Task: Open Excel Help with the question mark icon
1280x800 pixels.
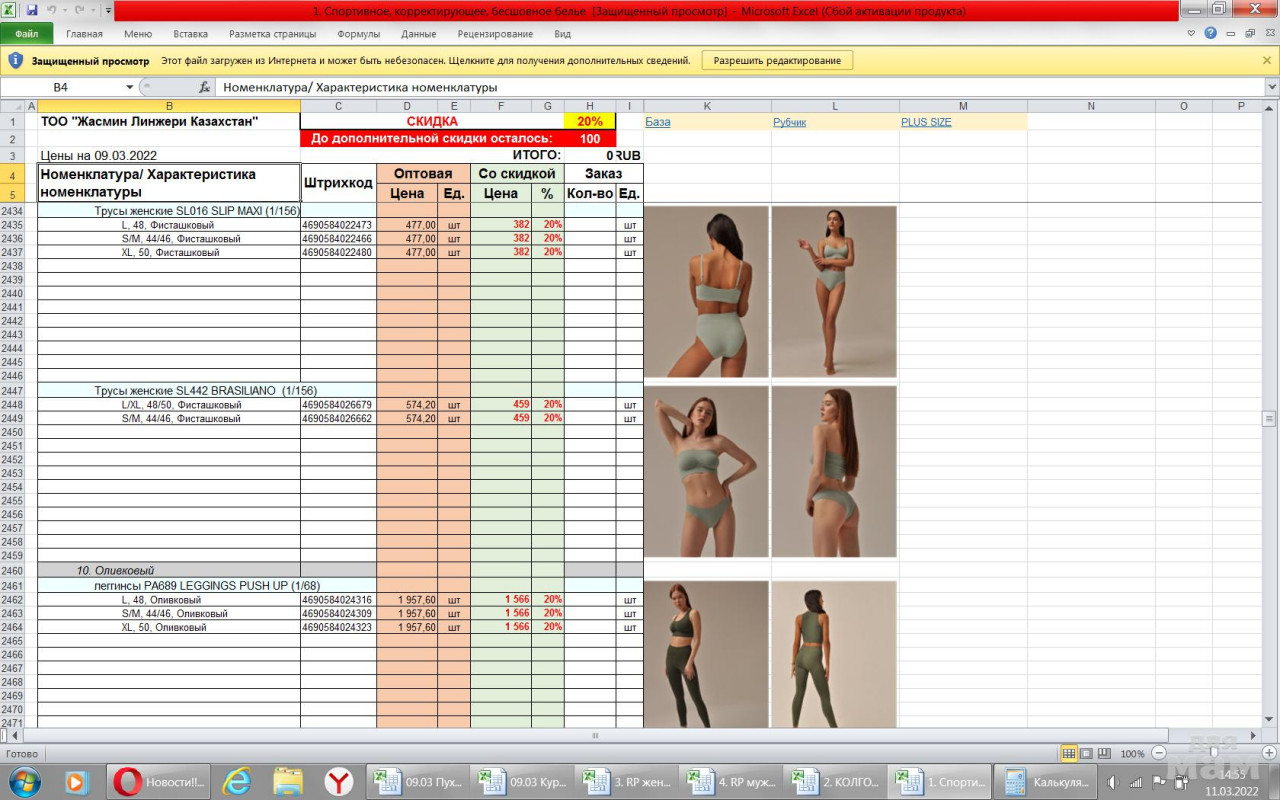Action: (x=1210, y=33)
